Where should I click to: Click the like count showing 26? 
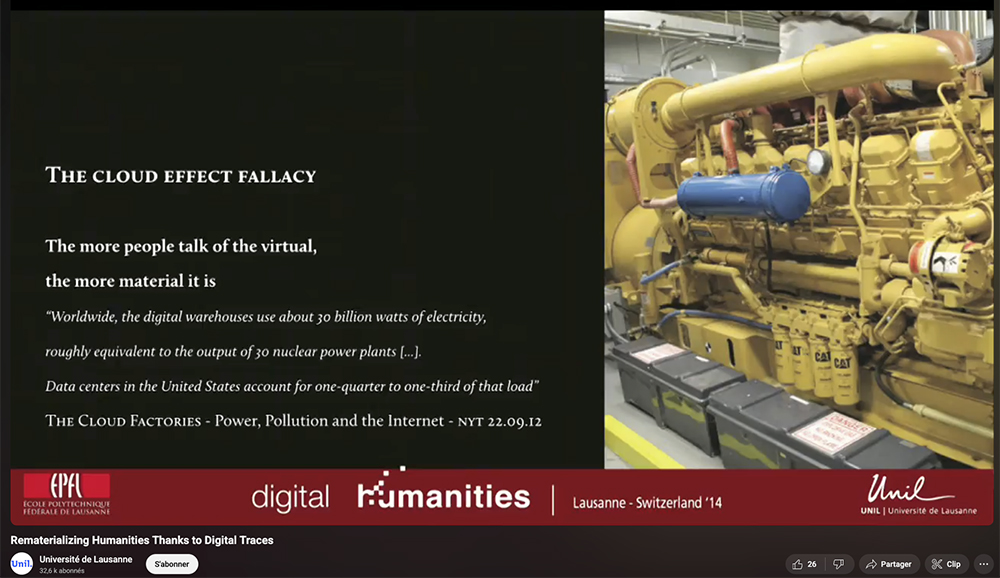813,563
